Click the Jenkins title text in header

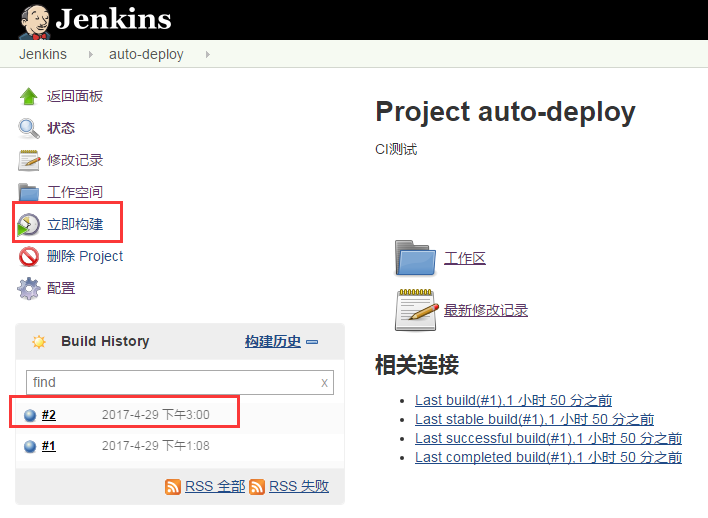pyautogui.click(x=113, y=19)
